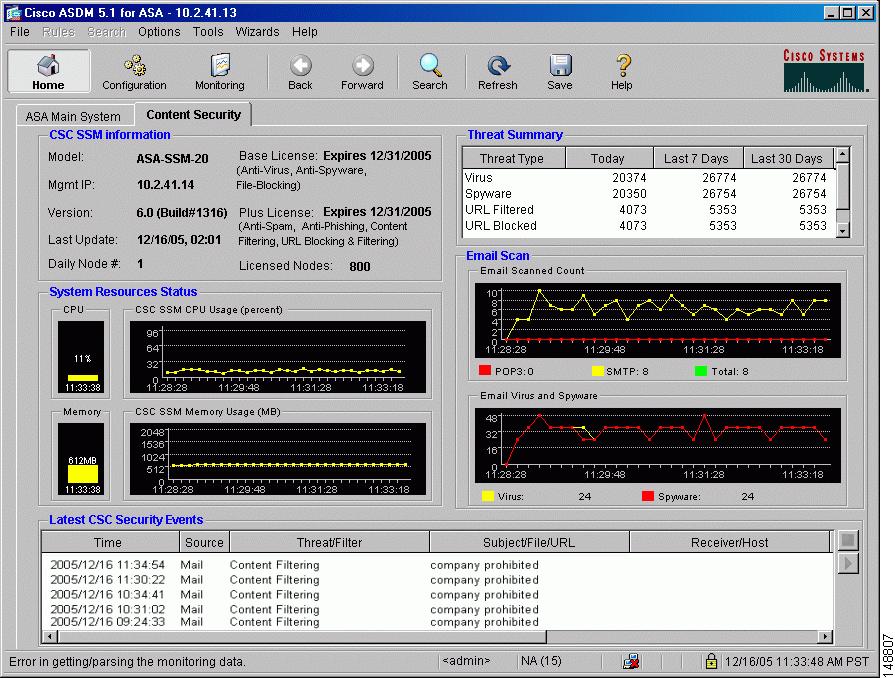
Task: Open Help question mark icon
Action: 622,71
